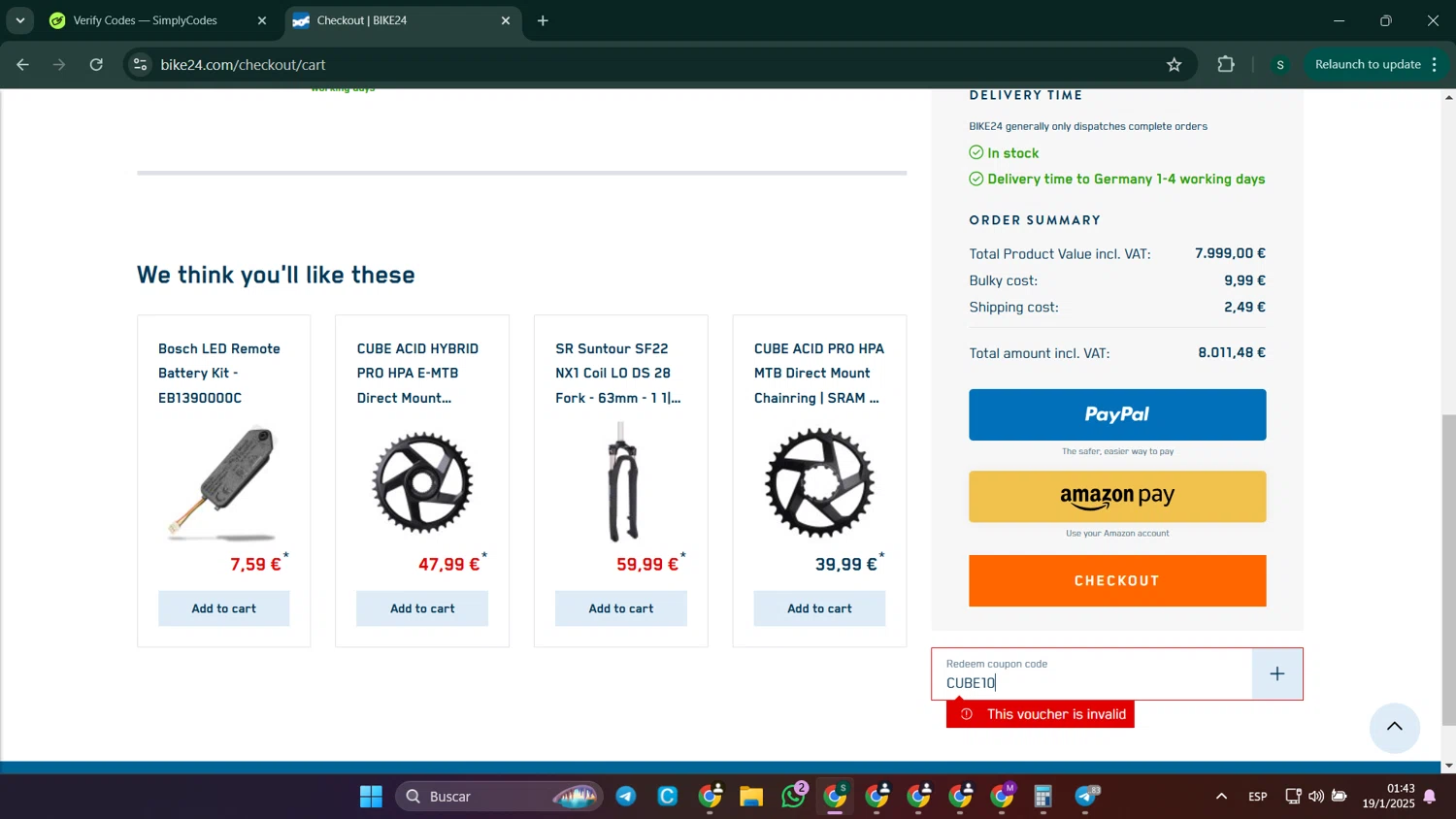Open Bosch LED Remote Battery Kit product image

click(223, 482)
